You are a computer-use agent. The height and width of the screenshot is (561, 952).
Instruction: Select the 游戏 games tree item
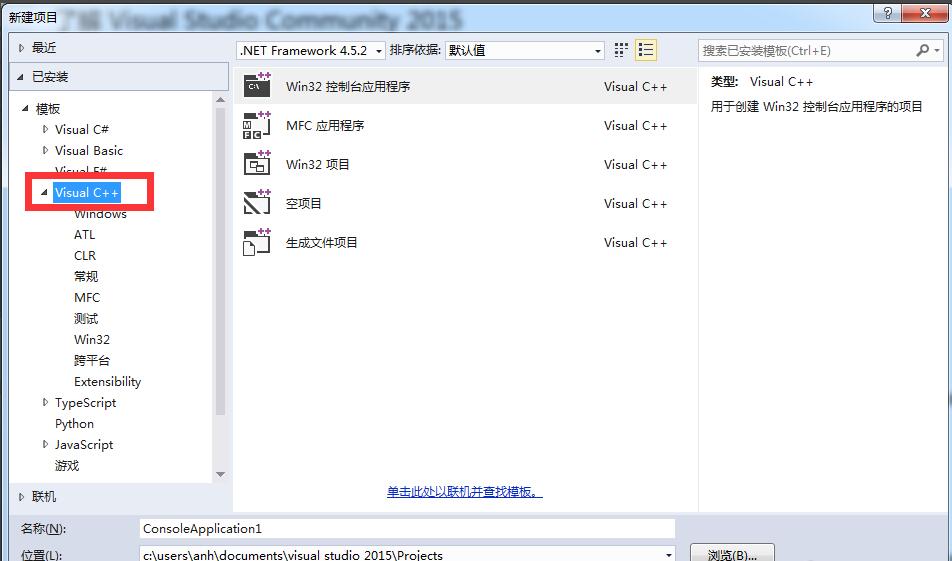click(x=67, y=465)
